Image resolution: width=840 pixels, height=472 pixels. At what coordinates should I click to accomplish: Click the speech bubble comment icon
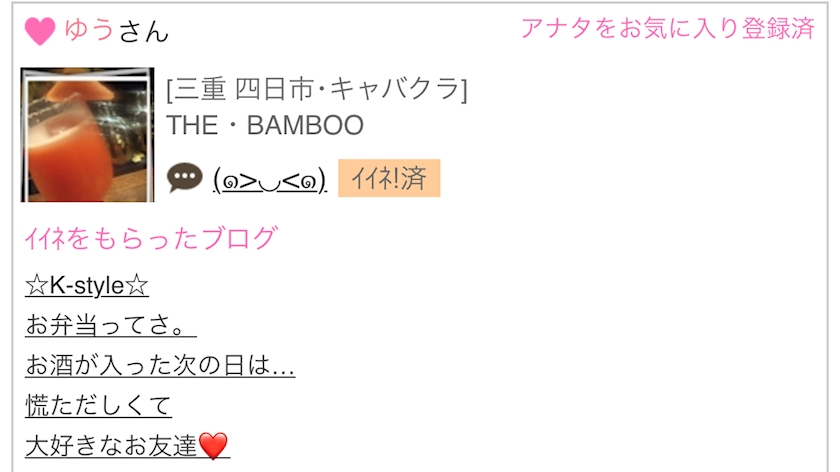185,177
